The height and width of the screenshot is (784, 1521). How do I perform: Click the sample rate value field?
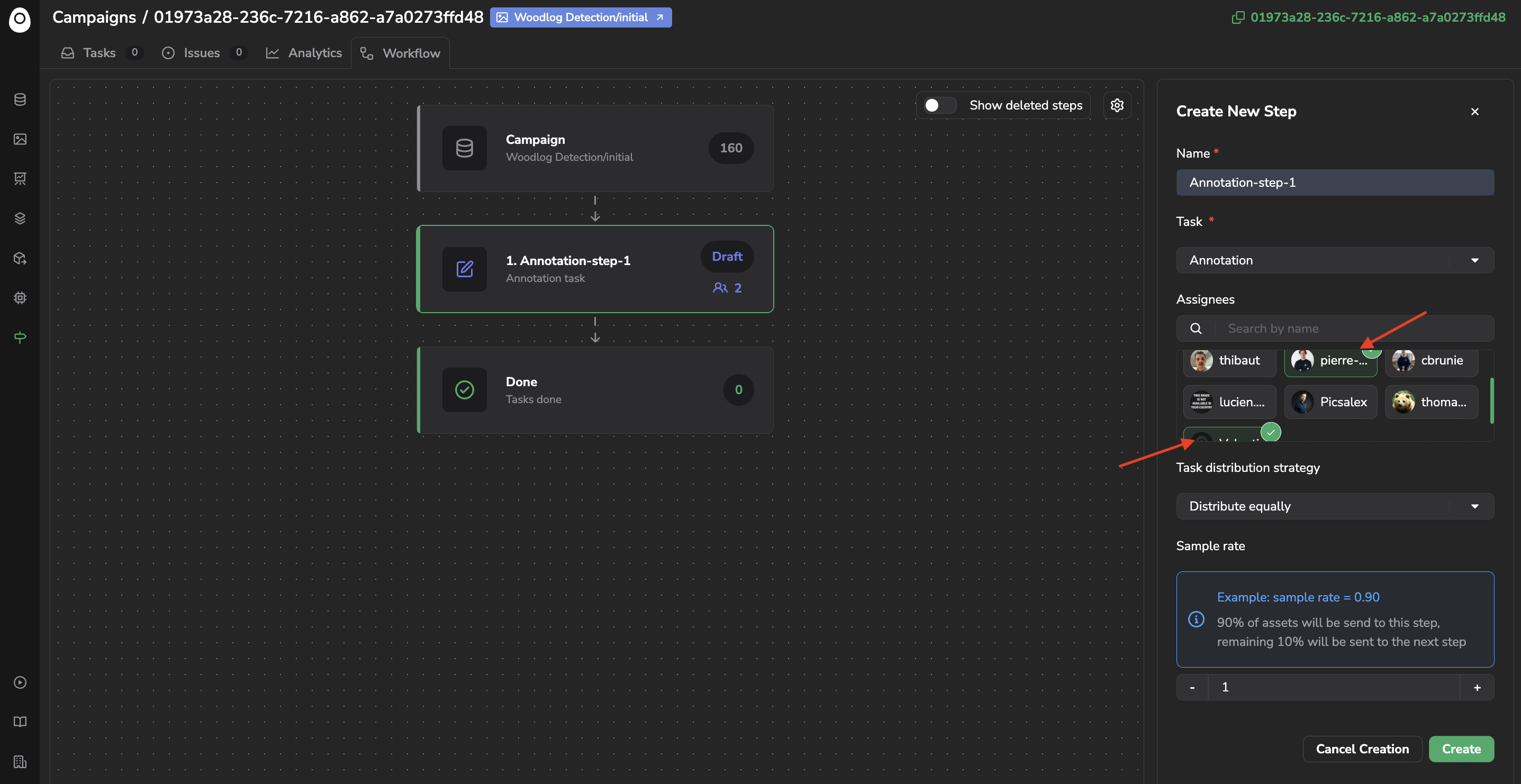tap(1334, 687)
